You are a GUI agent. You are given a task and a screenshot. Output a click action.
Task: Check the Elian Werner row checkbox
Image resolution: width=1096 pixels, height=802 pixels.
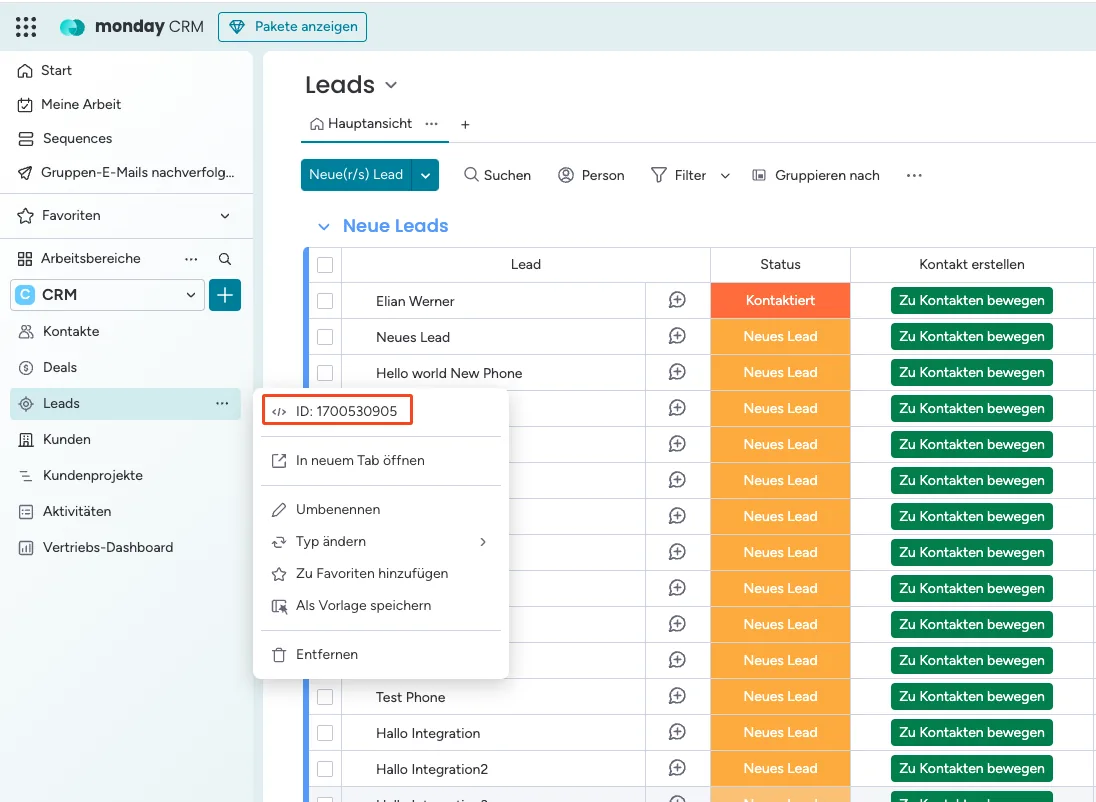[325, 301]
